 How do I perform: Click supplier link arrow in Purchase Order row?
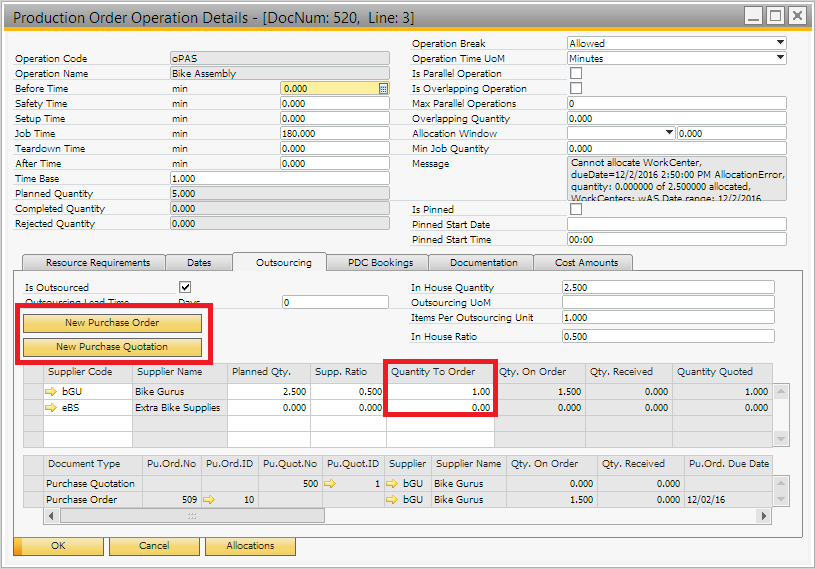(x=393, y=499)
